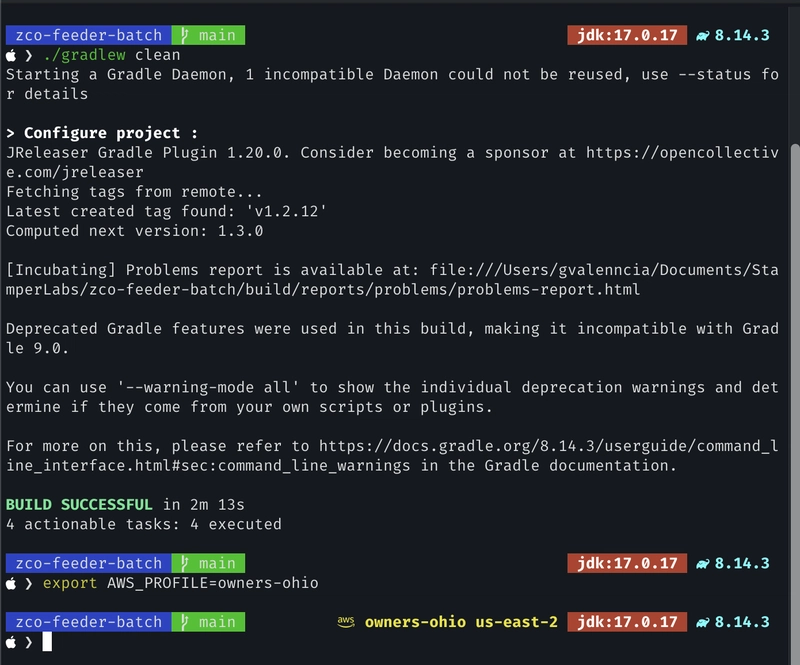Click the 'v1.2.12' tag text
The width and height of the screenshot is (800, 665).
click(294, 212)
